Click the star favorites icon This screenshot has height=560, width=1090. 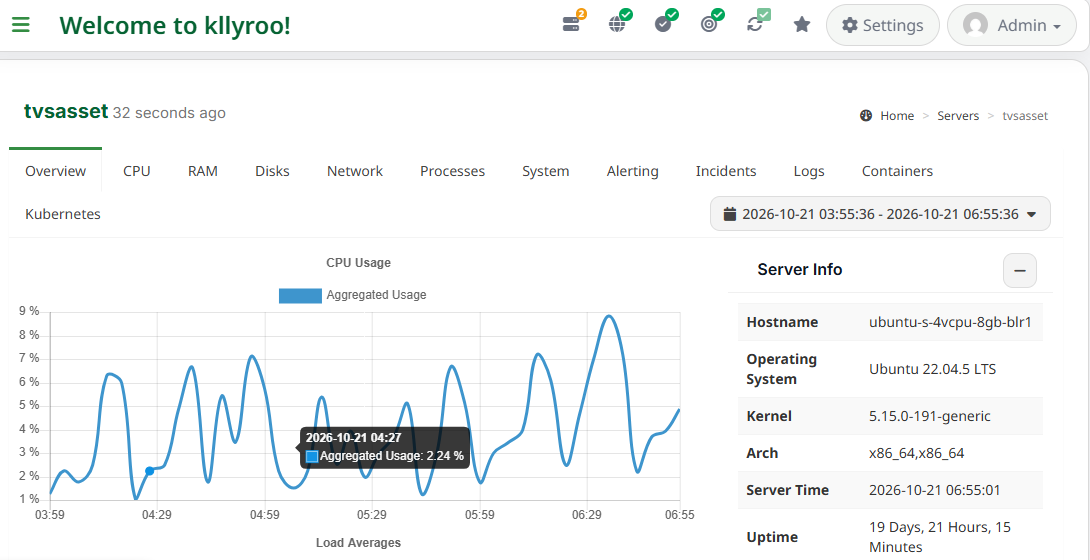click(x=802, y=25)
